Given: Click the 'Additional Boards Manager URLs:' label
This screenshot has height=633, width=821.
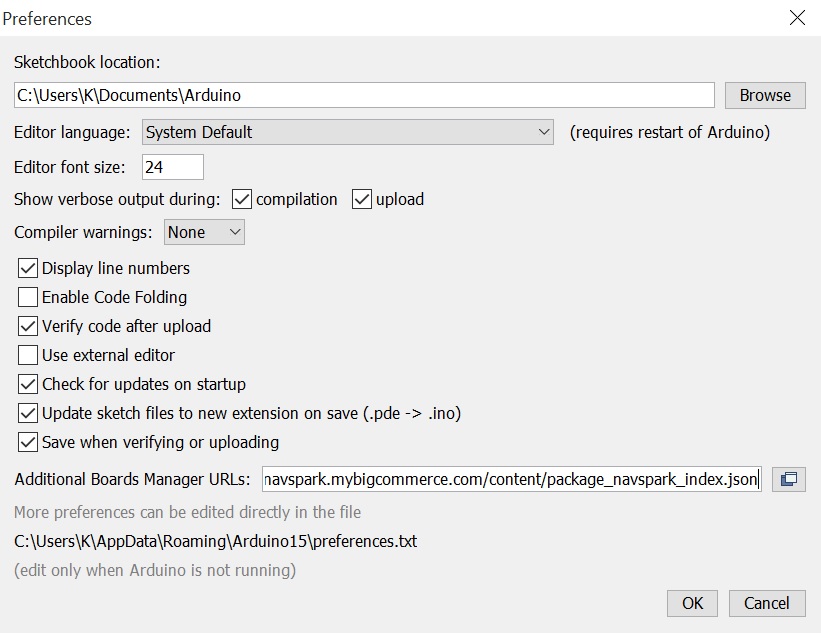Looking at the screenshot, I should [x=132, y=479].
